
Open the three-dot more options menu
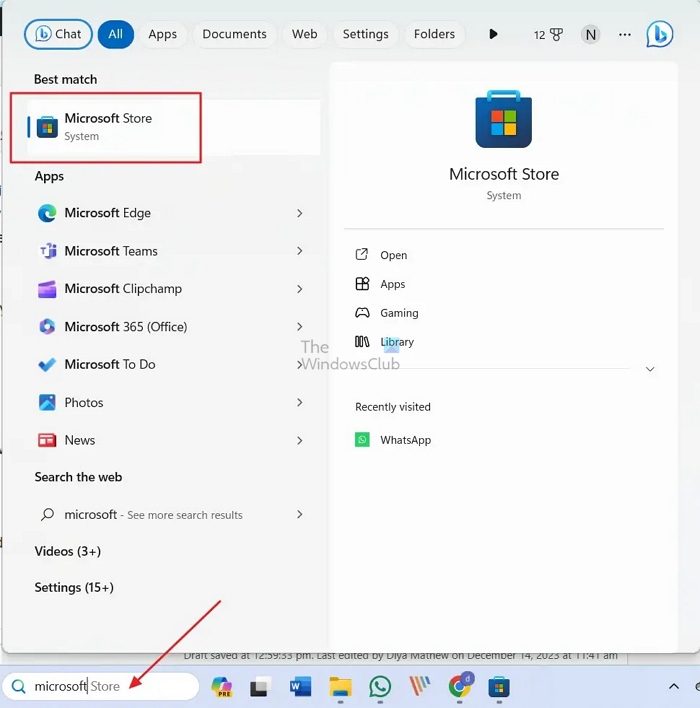pyautogui.click(x=625, y=35)
